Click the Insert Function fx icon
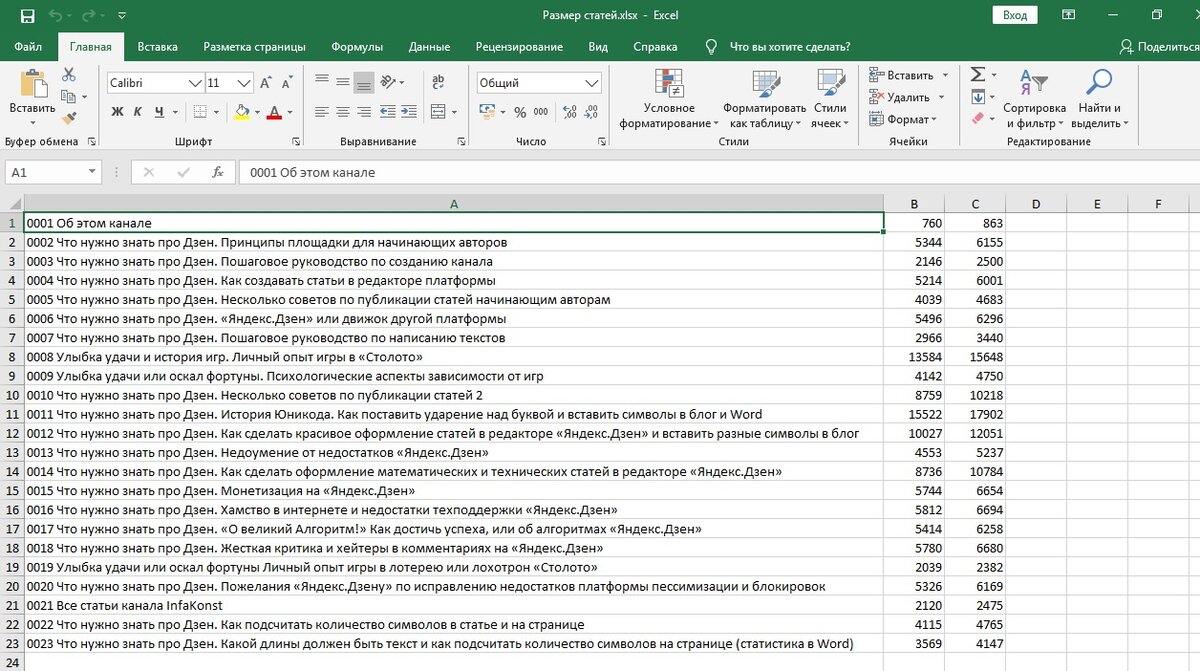Screen dimensions: 1200x671 point(217,172)
